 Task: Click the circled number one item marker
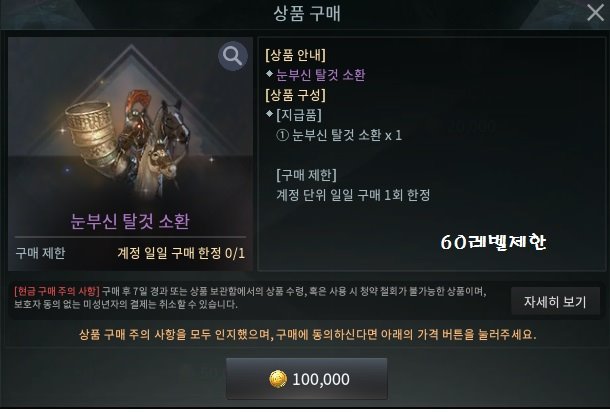coord(282,135)
